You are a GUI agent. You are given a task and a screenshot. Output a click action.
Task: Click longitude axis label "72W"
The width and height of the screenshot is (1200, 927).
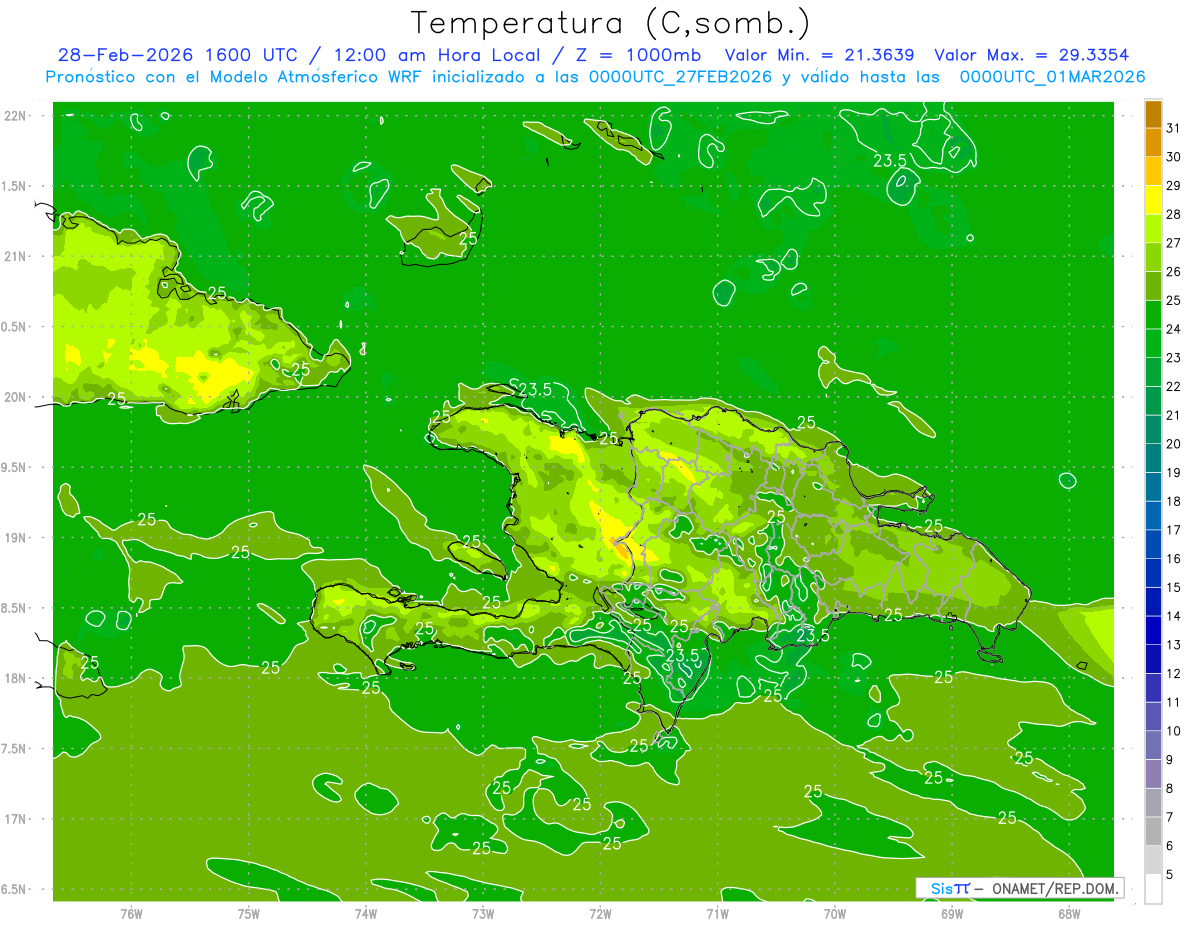point(600,913)
